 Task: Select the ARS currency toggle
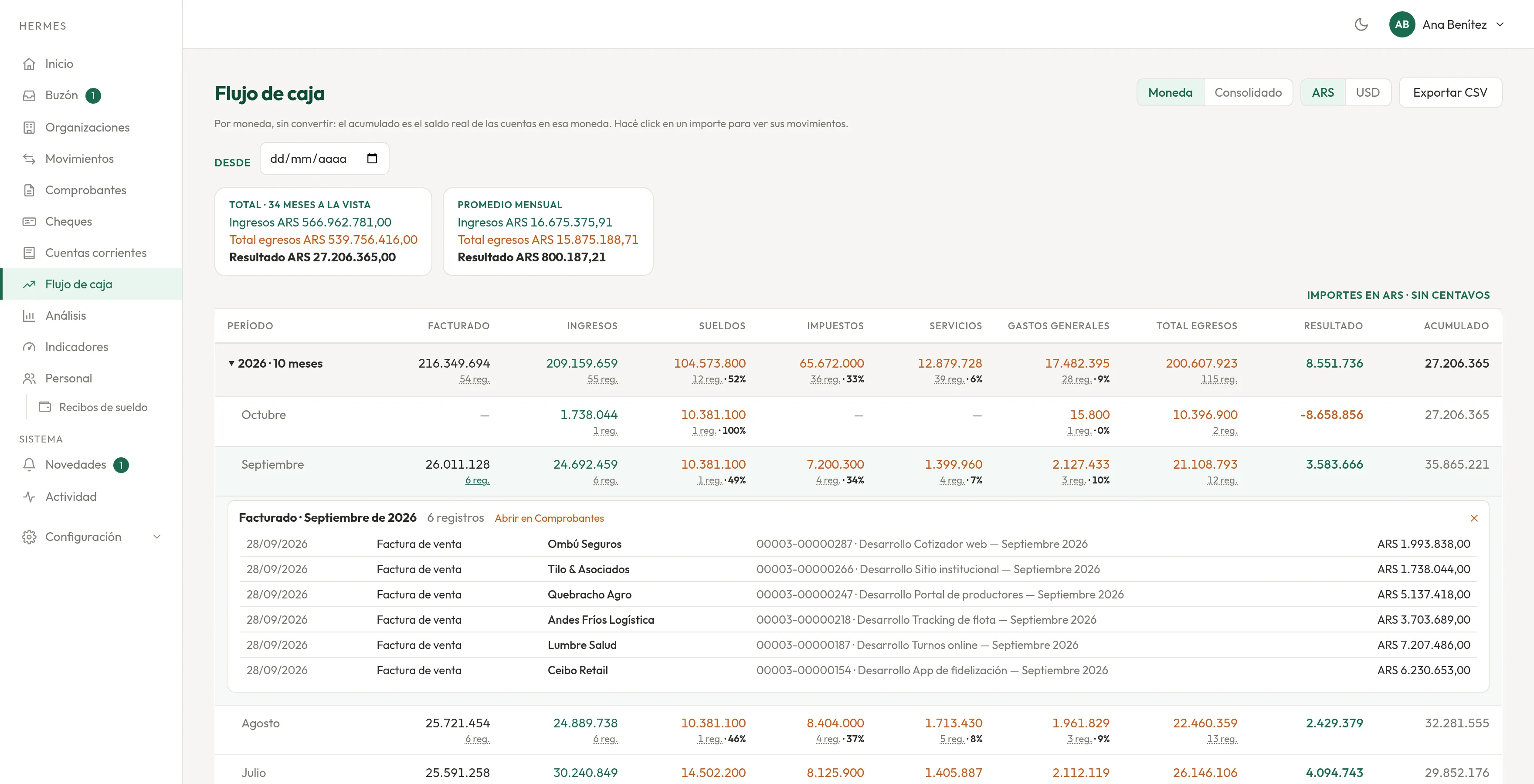1323,92
